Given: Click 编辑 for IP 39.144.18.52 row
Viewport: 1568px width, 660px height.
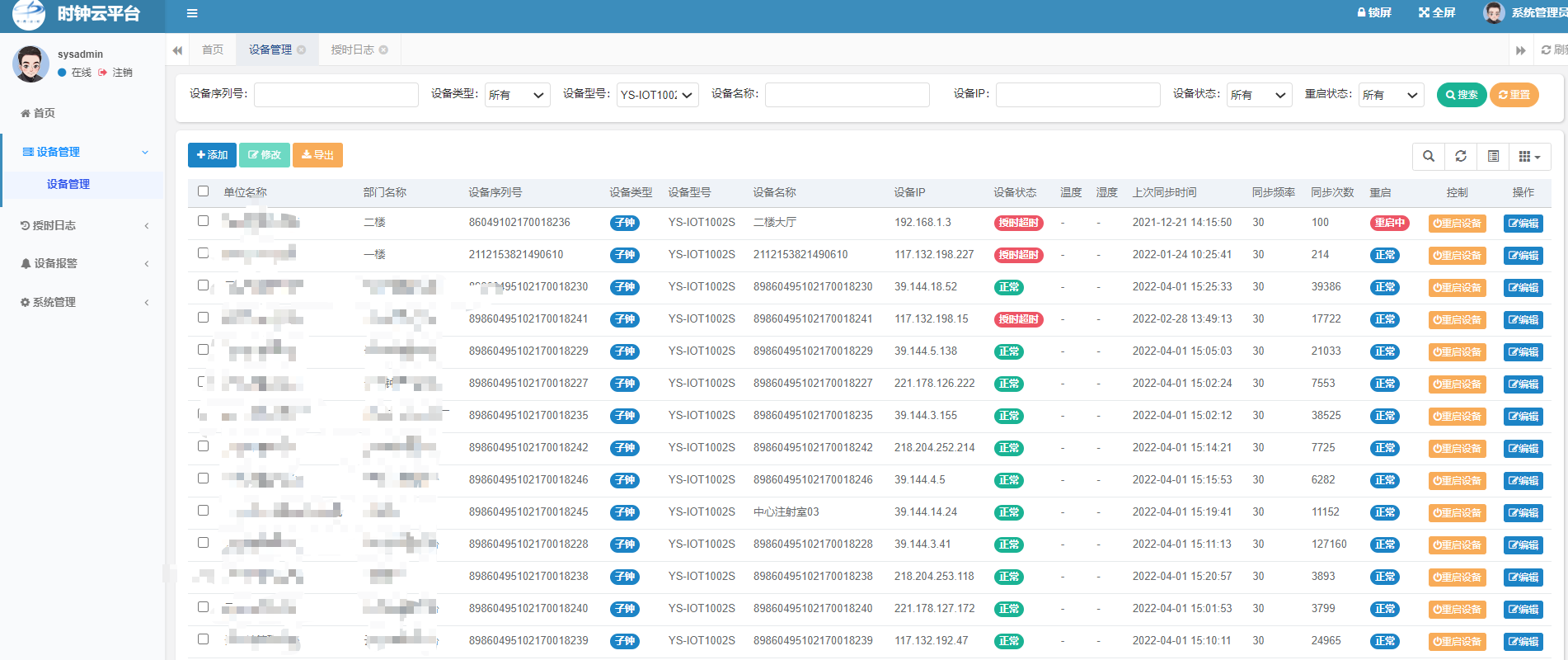Looking at the screenshot, I should (x=1523, y=288).
